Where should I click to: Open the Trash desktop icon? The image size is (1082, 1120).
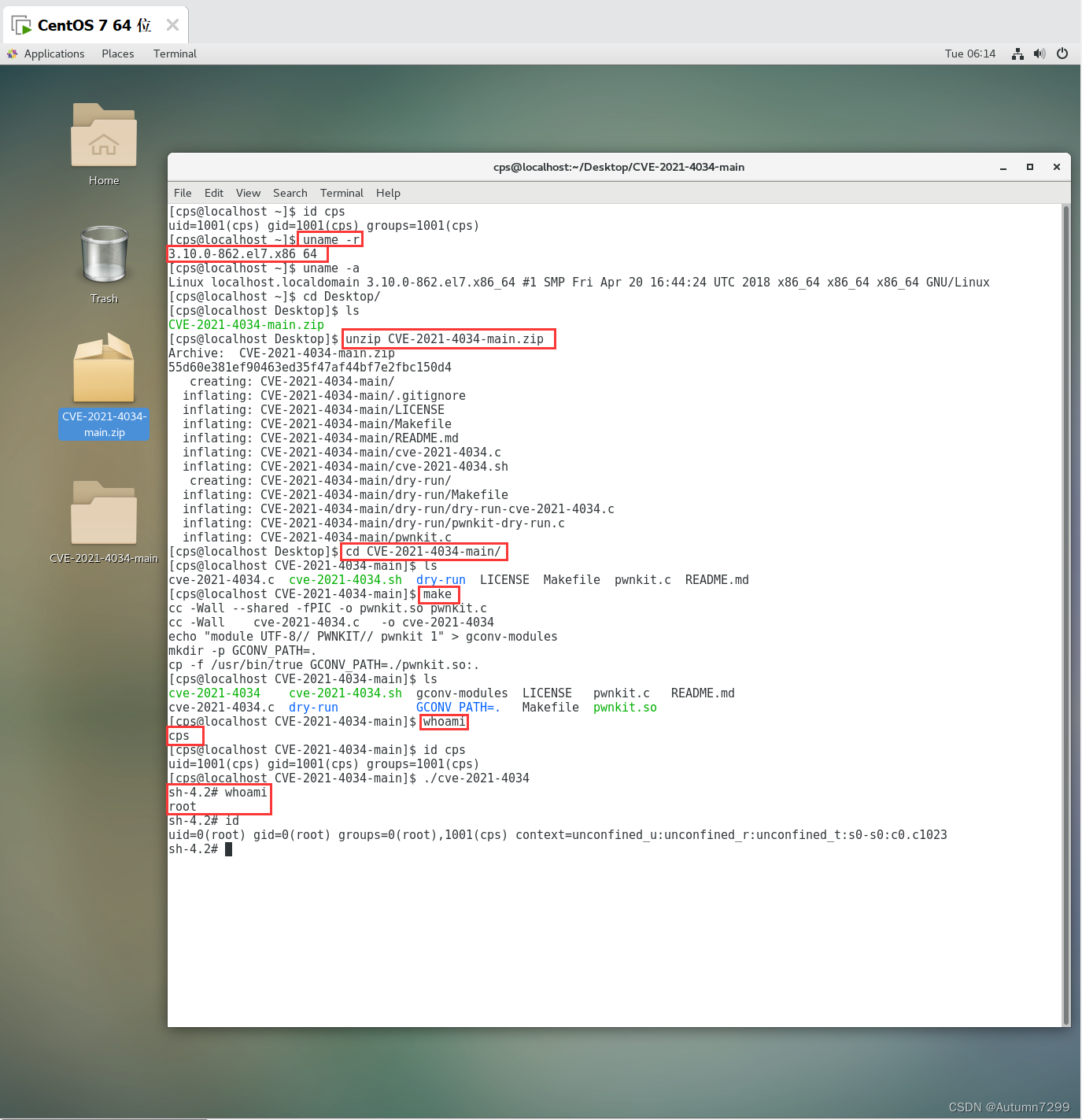point(104,253)
